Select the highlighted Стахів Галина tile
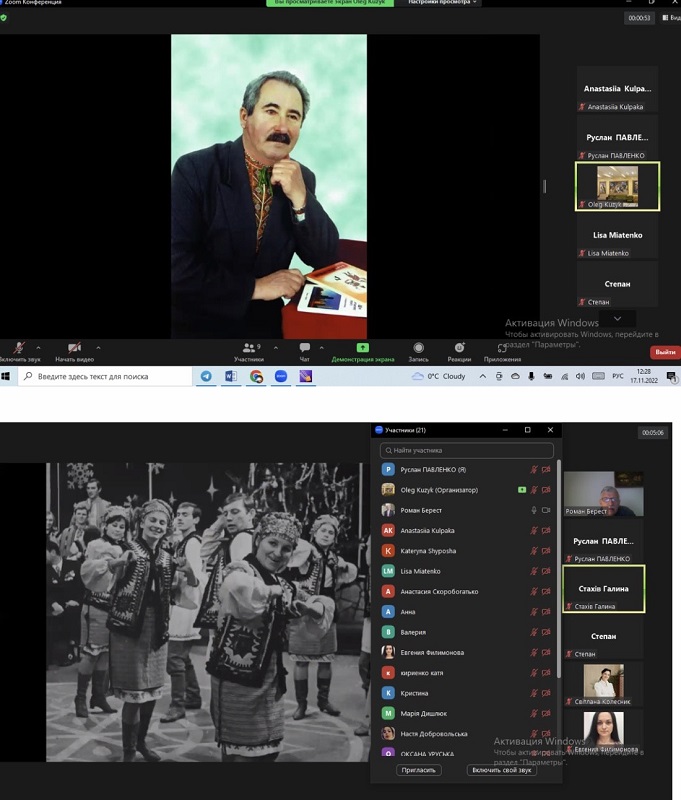The height and width of the screenshot is (800, 681). click(x=603, y=589)
